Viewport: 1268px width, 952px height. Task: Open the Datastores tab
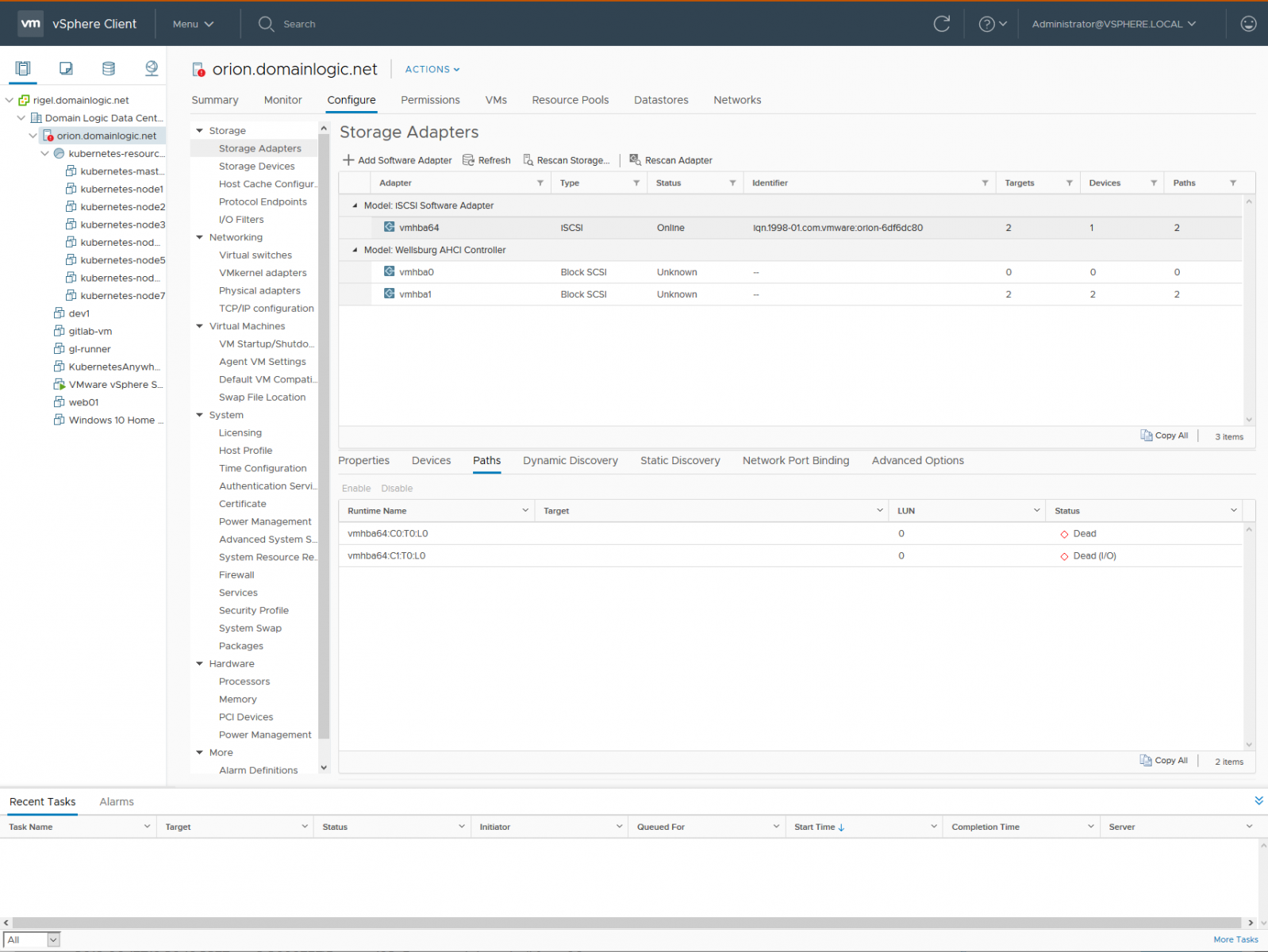click(x=661, y=100)
